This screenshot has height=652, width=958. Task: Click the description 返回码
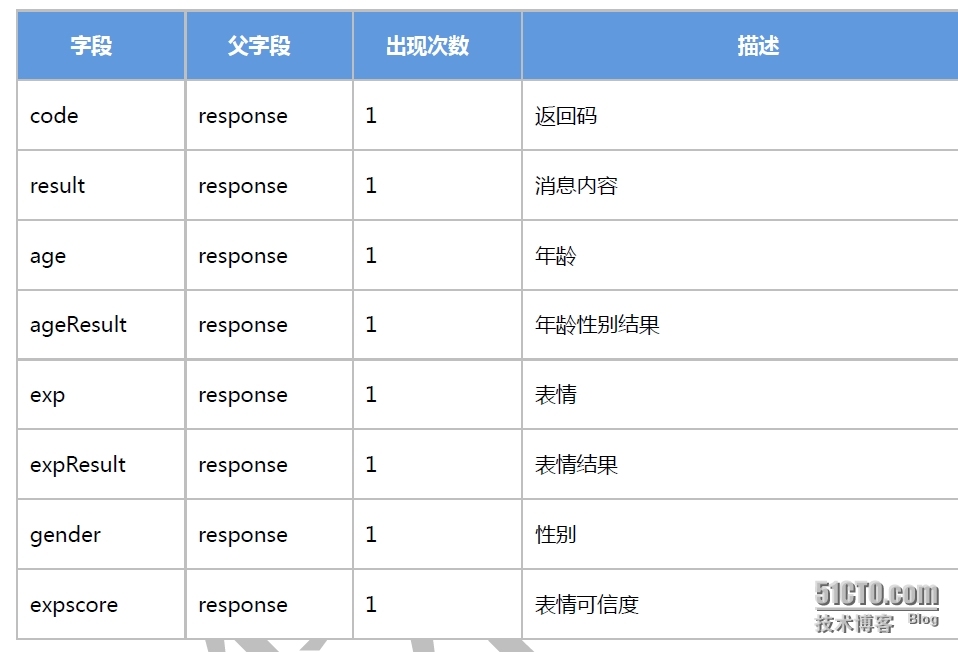[x=566, y=115]
